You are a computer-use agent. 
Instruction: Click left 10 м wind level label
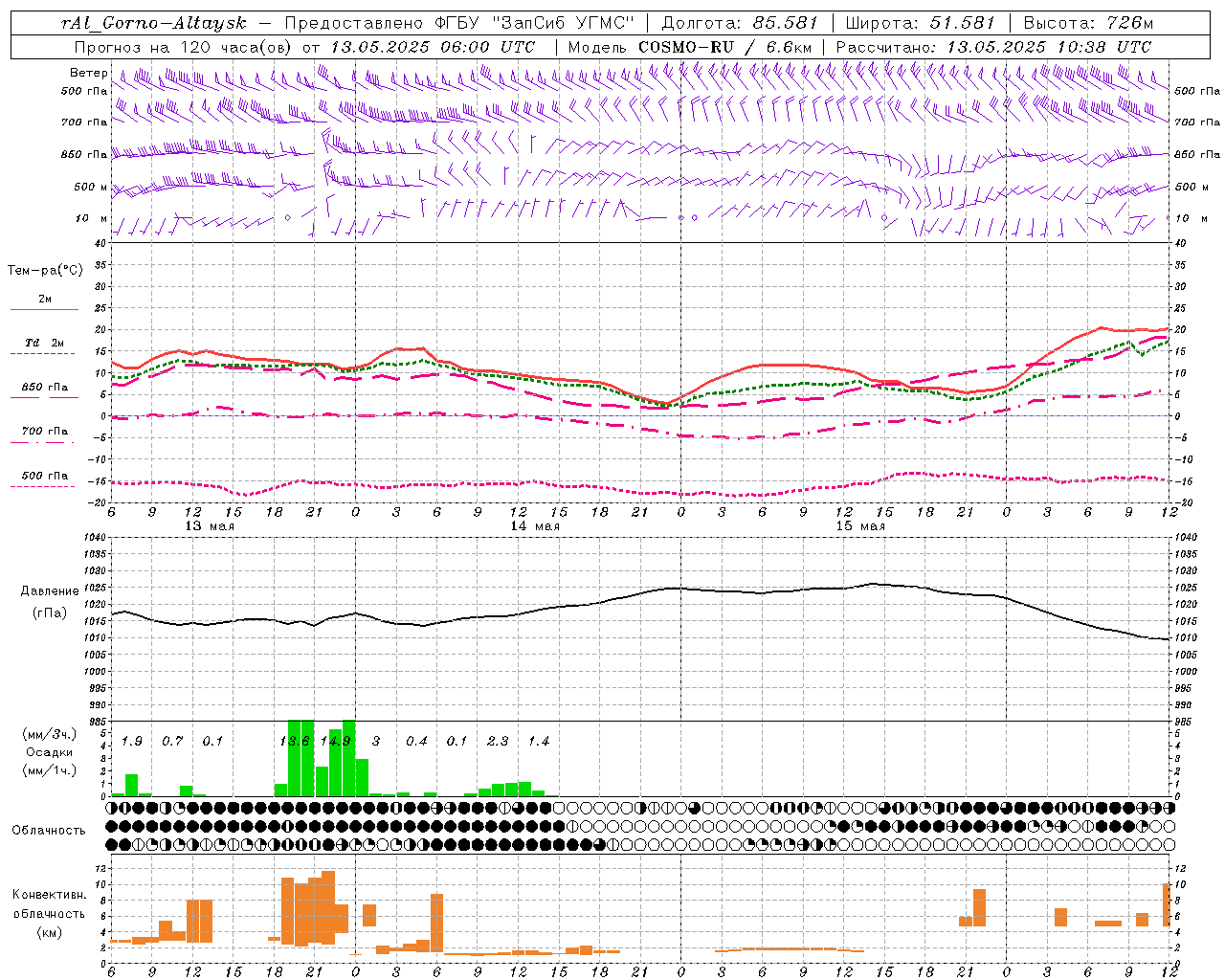point(91,218)
